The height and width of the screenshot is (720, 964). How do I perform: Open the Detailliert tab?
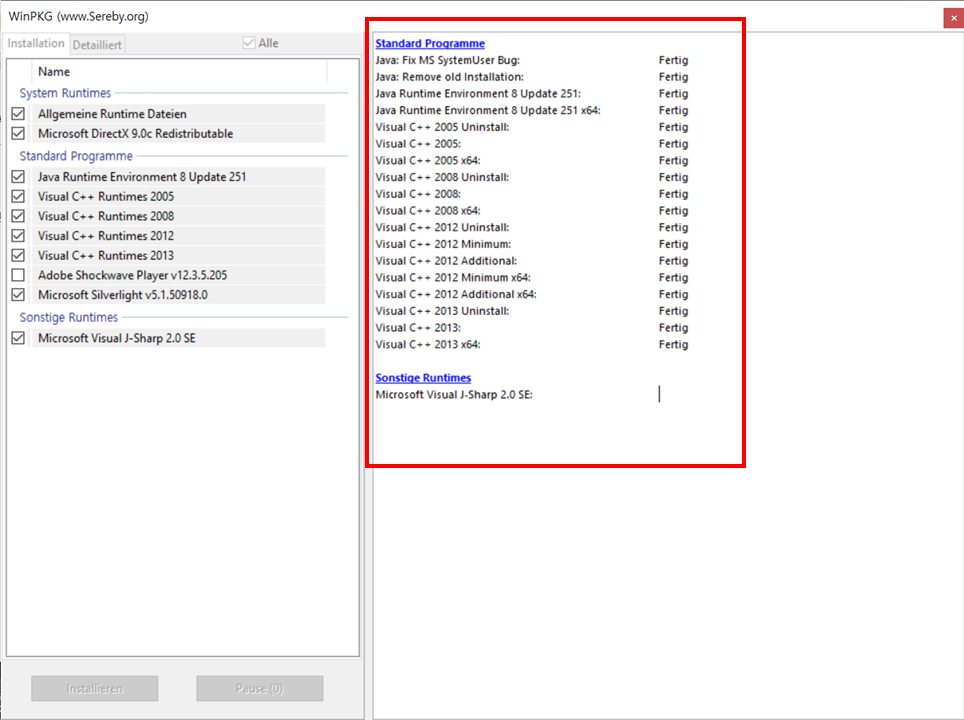[x=97, y=45]
